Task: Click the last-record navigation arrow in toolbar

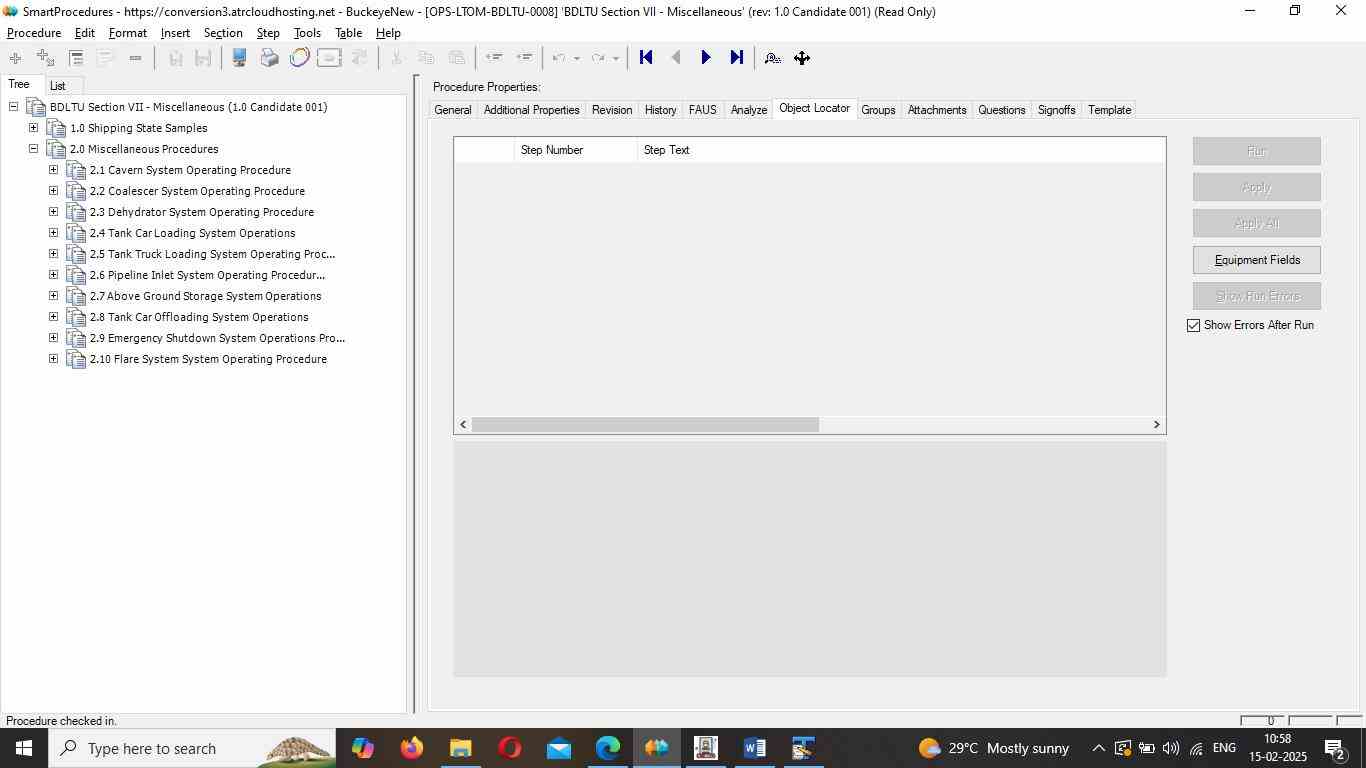Action: coord(737,58)
